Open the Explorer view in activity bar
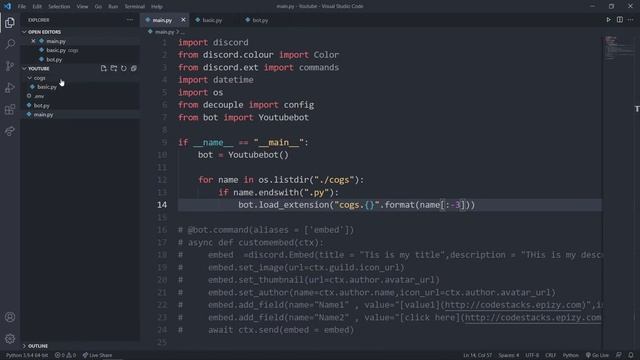This screenshot has width=640, height=360. 10,22
